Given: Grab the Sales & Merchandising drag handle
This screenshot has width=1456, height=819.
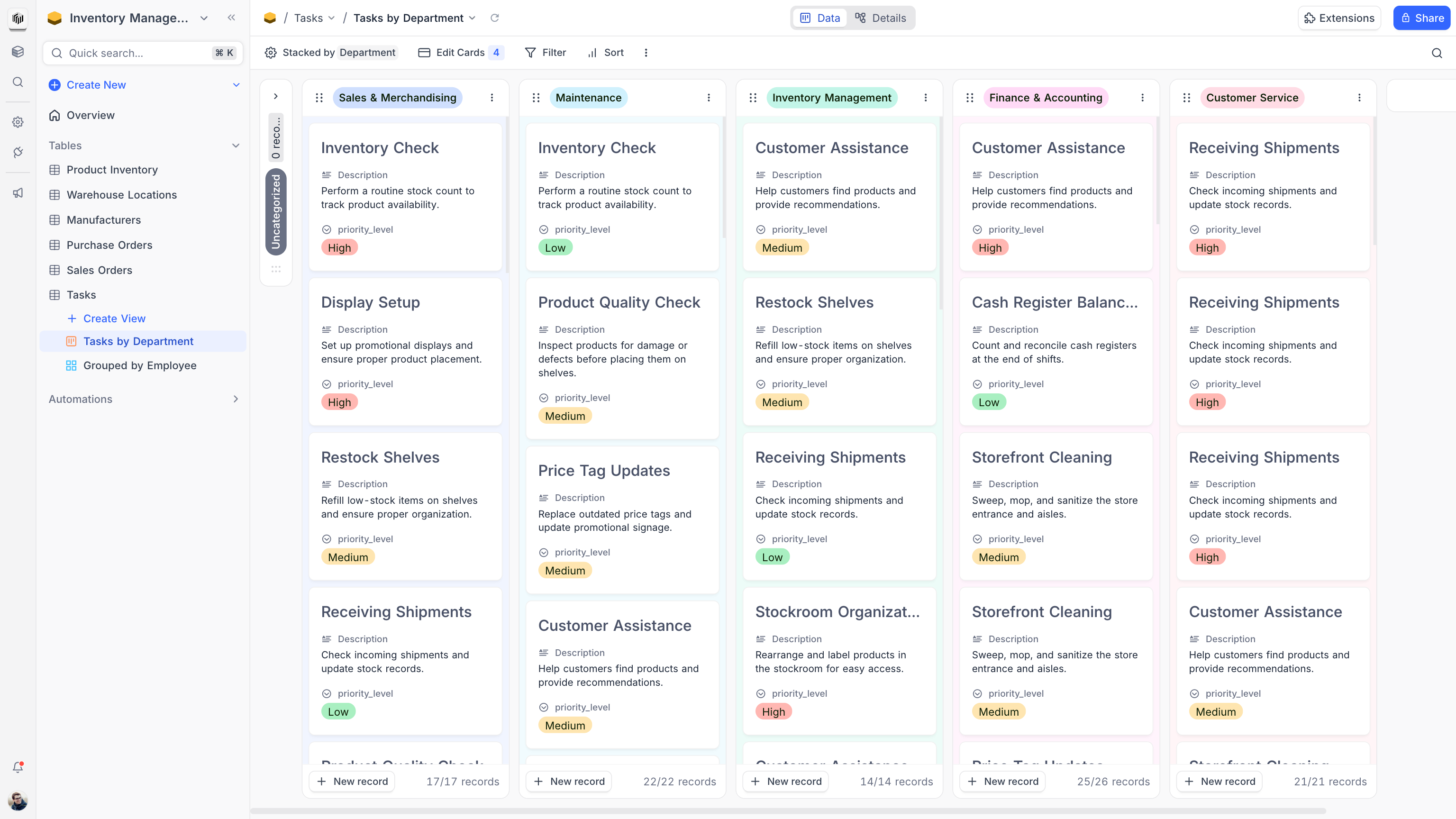Looking at the screenshot, I should point(319,98).
